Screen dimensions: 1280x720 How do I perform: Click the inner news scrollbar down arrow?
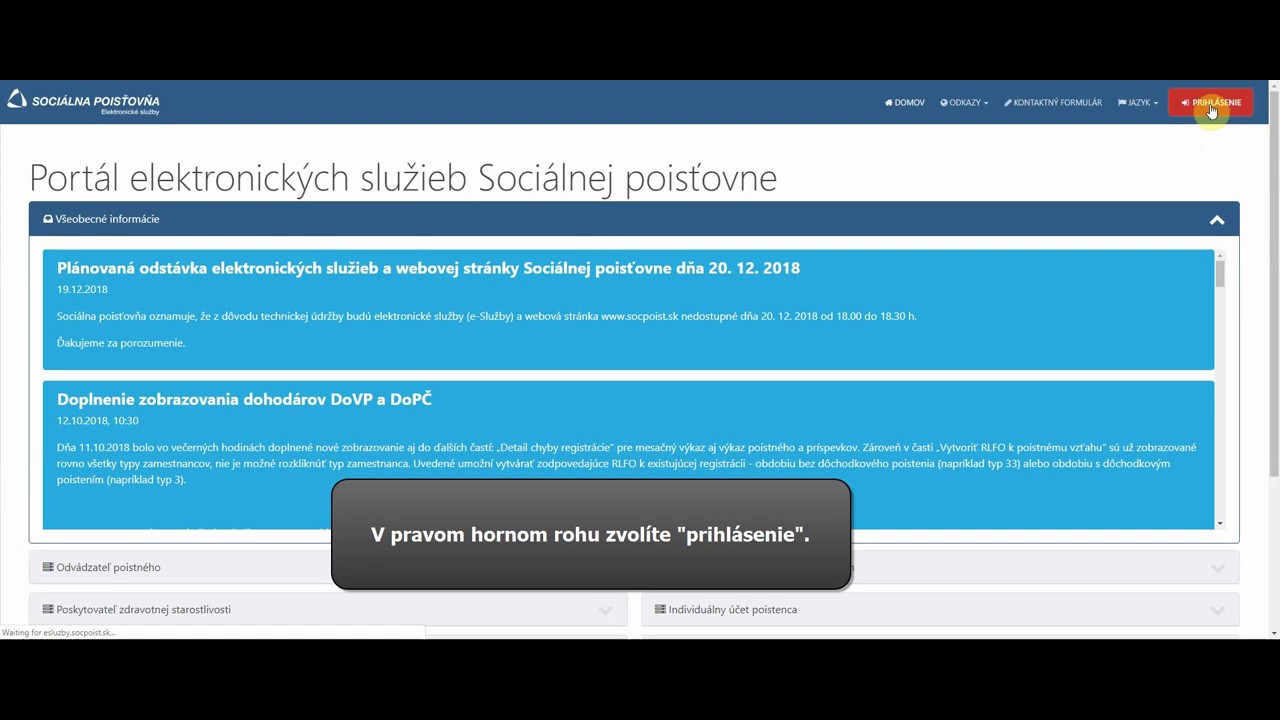1220,523
